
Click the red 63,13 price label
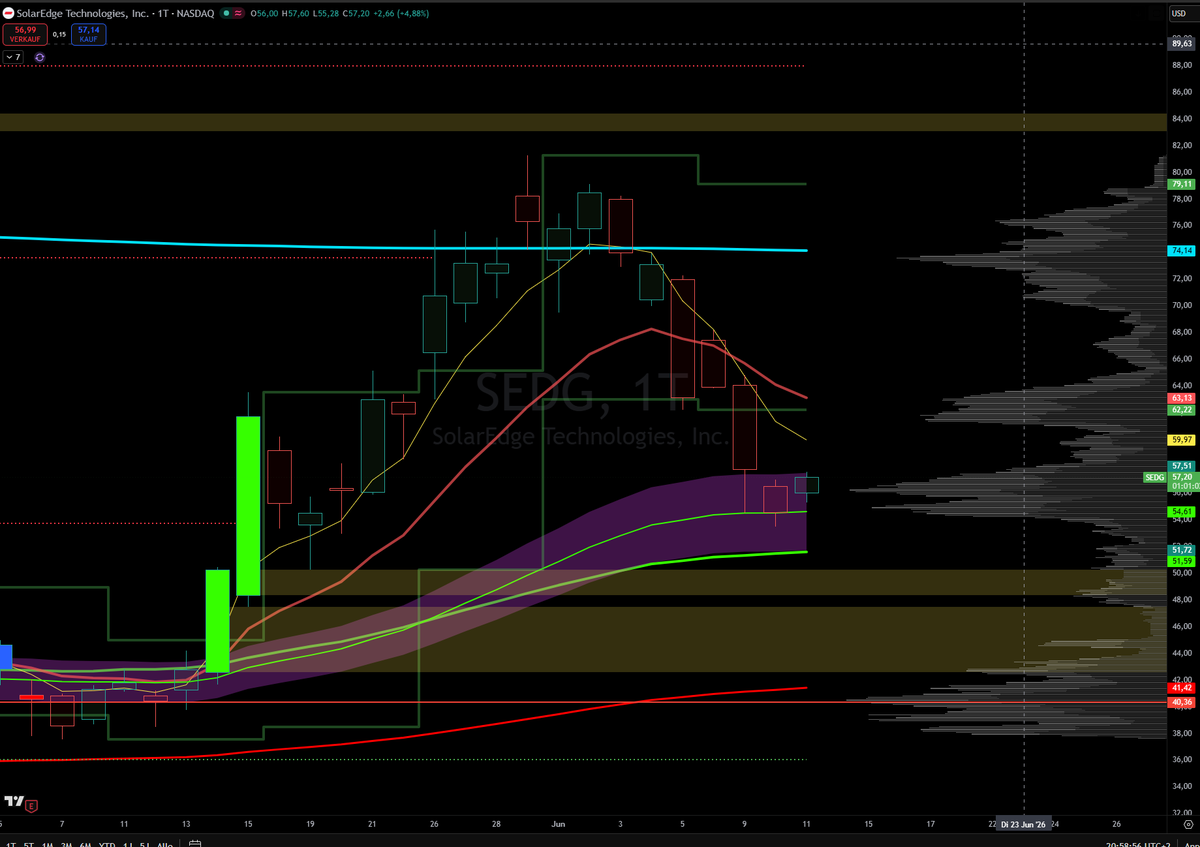[1181, 398]
